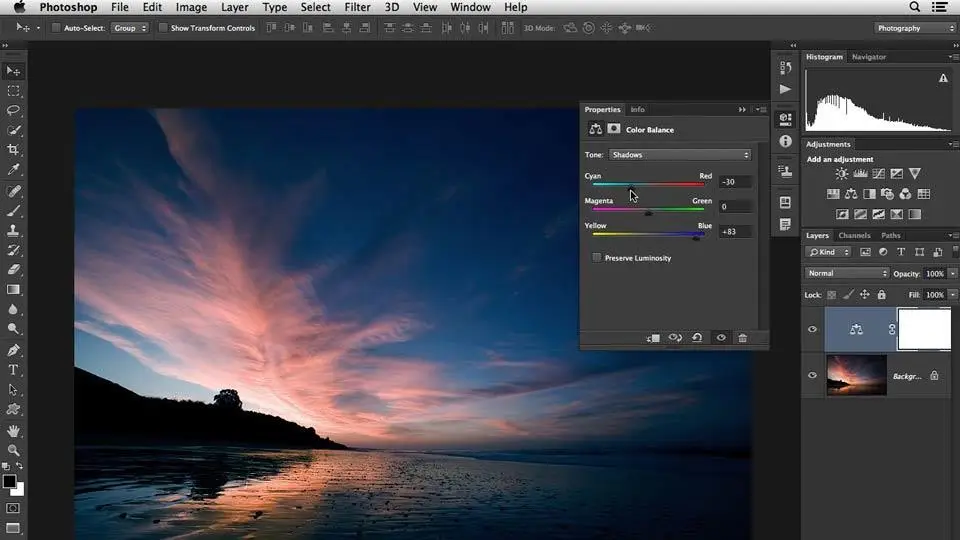Activate the Zoom tool
Viewport: 960px width, 540px height.
click(14, 450)
